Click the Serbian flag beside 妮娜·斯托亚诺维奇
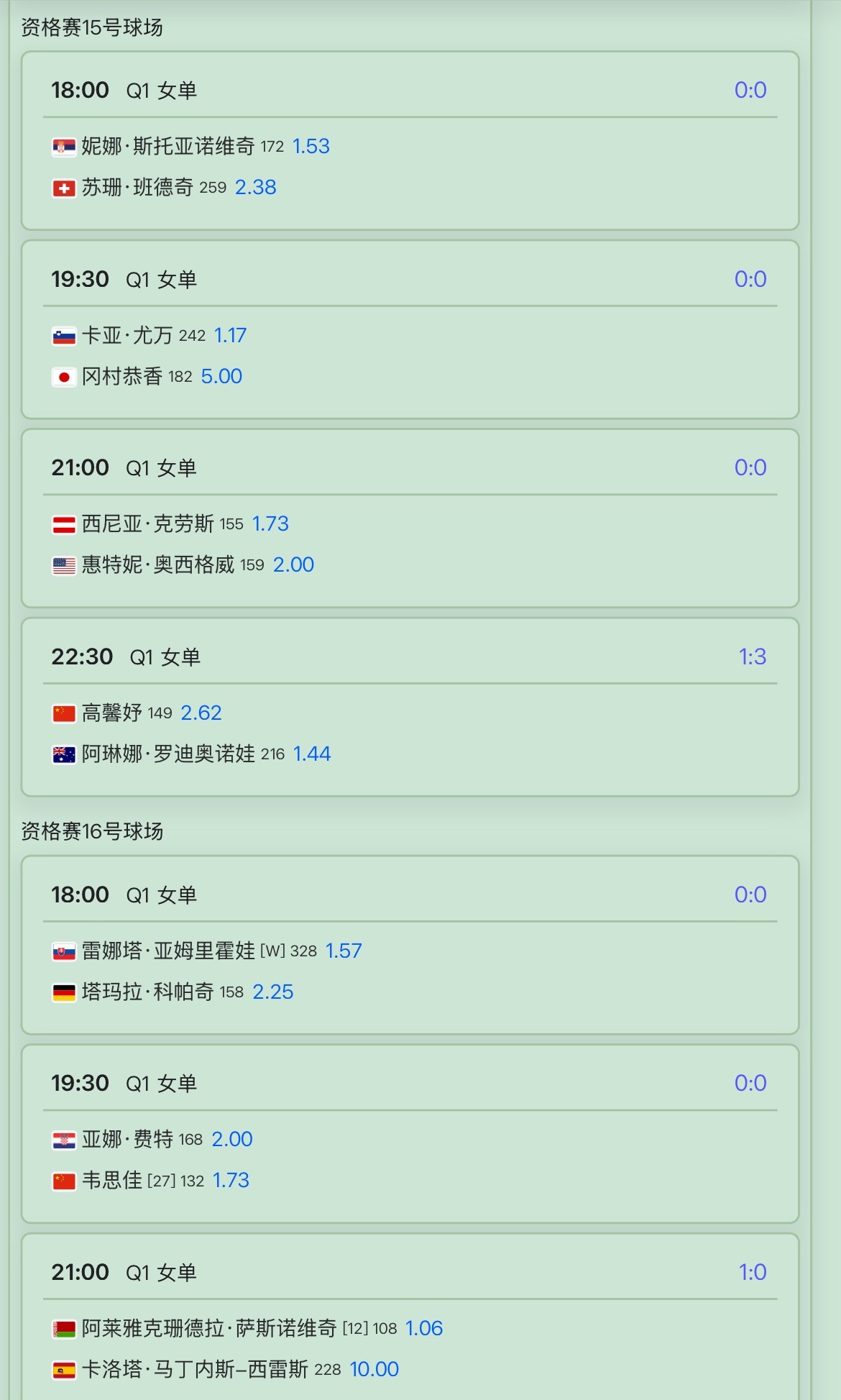The image size is (841, 1400). (x=64, y=147)
